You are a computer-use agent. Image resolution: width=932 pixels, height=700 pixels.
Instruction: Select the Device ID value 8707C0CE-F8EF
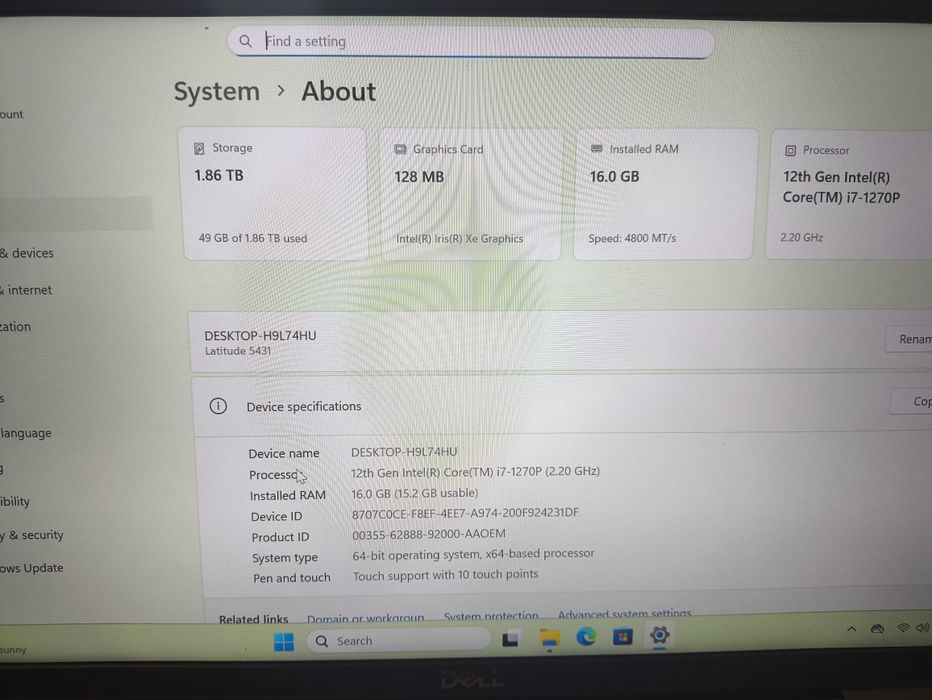click(x=465, y=513)
